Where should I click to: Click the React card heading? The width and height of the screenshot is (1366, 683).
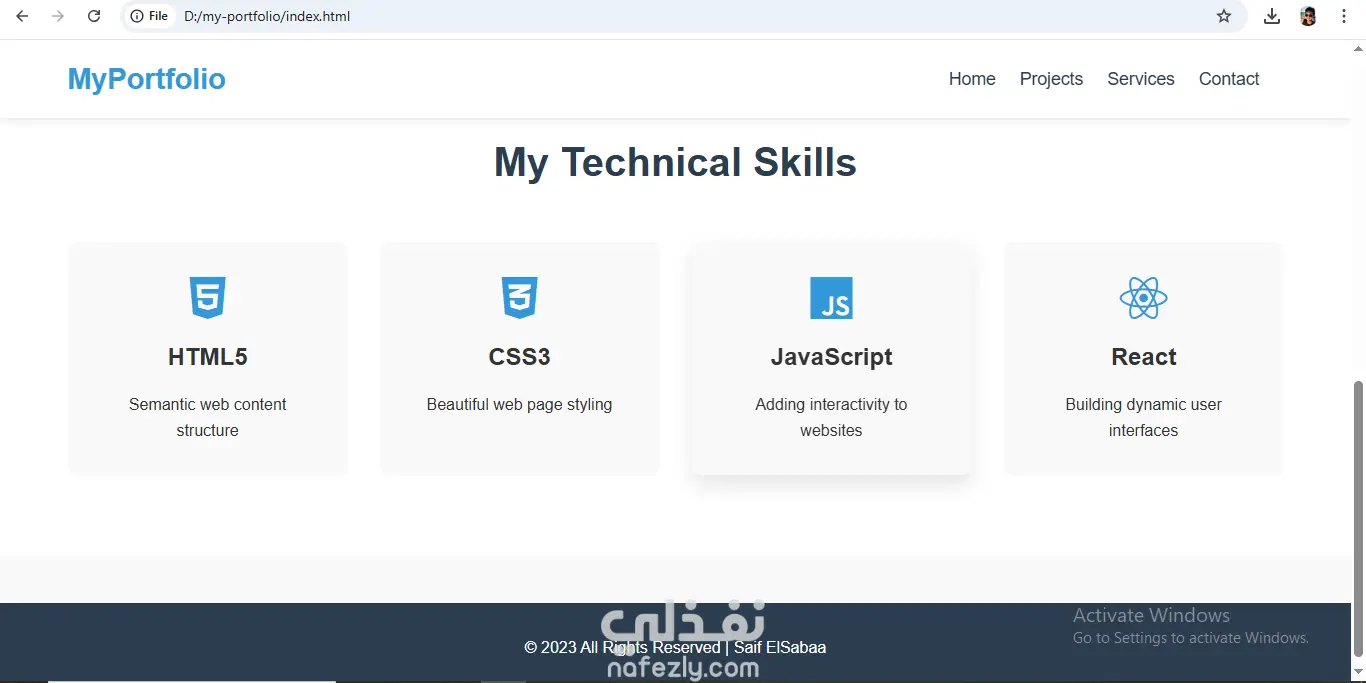pos(1144,357)
